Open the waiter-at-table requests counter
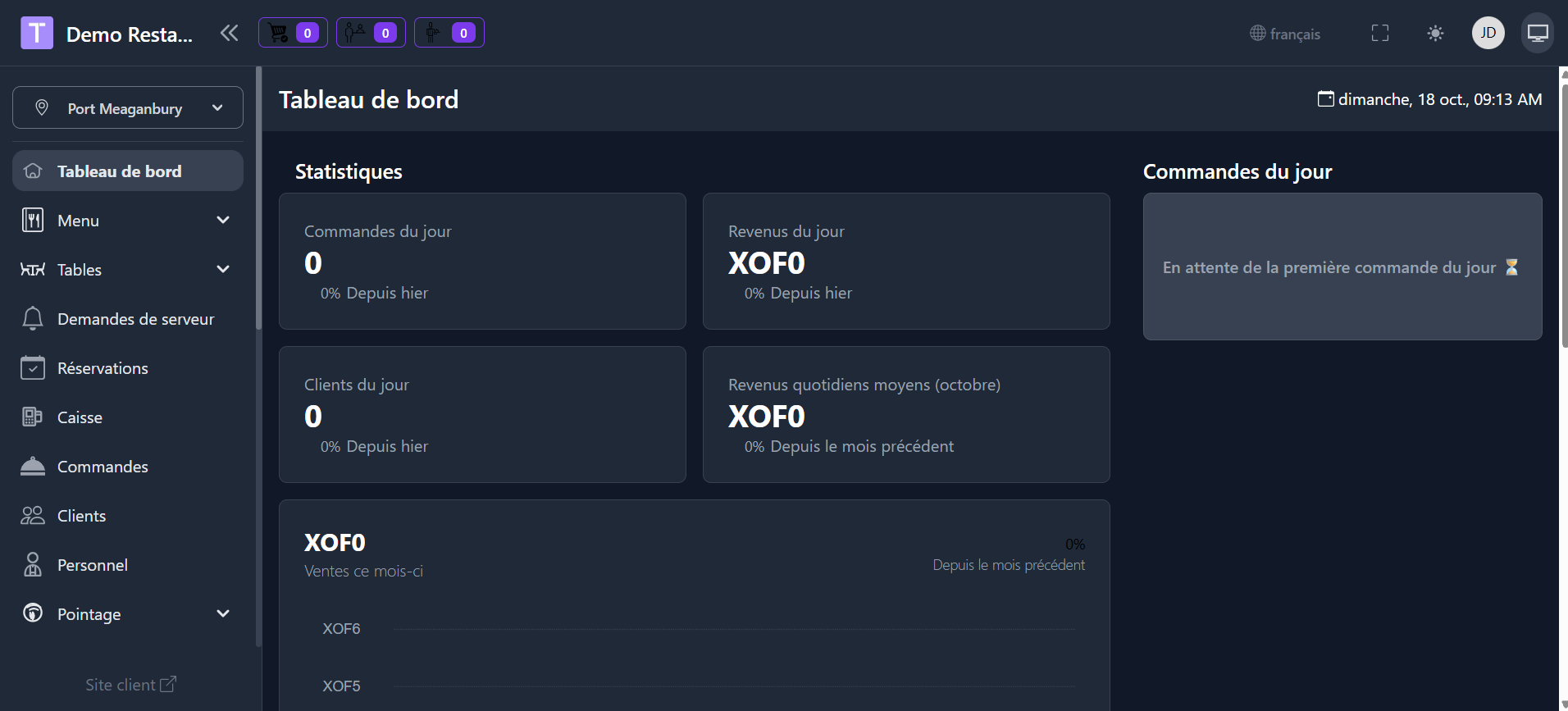1568x711 pixels. coord(371,33)
